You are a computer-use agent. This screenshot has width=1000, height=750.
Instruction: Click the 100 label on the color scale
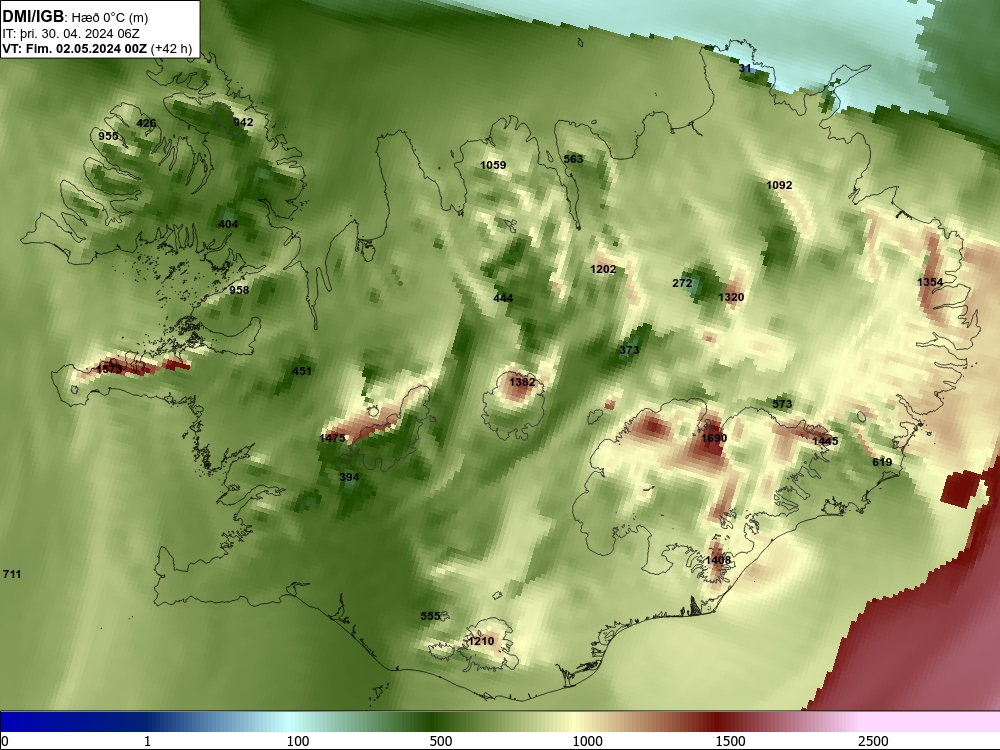[x=298, y=741]
